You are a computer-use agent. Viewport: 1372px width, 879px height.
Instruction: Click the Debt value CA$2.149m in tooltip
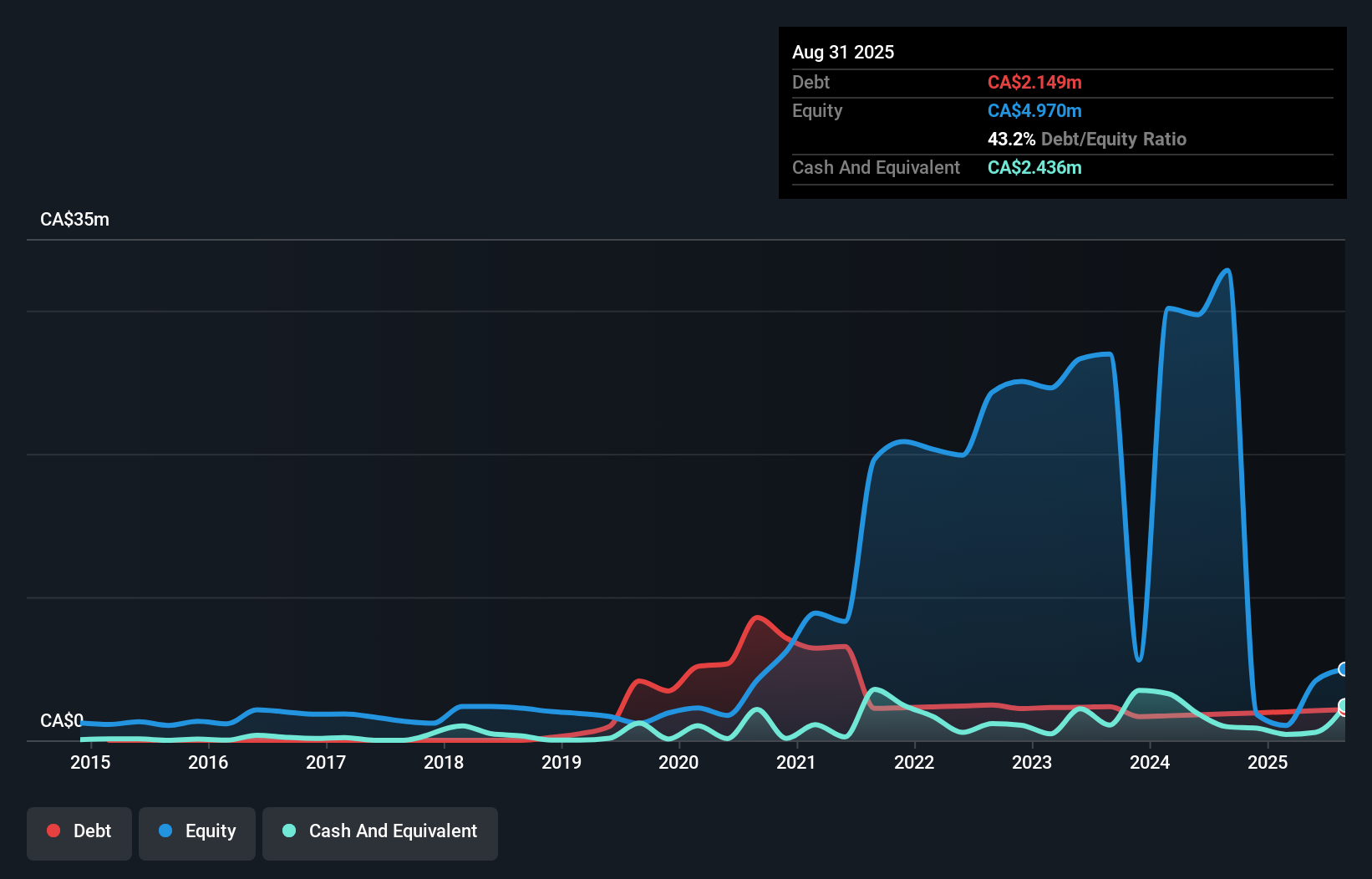pos(1034,83)
